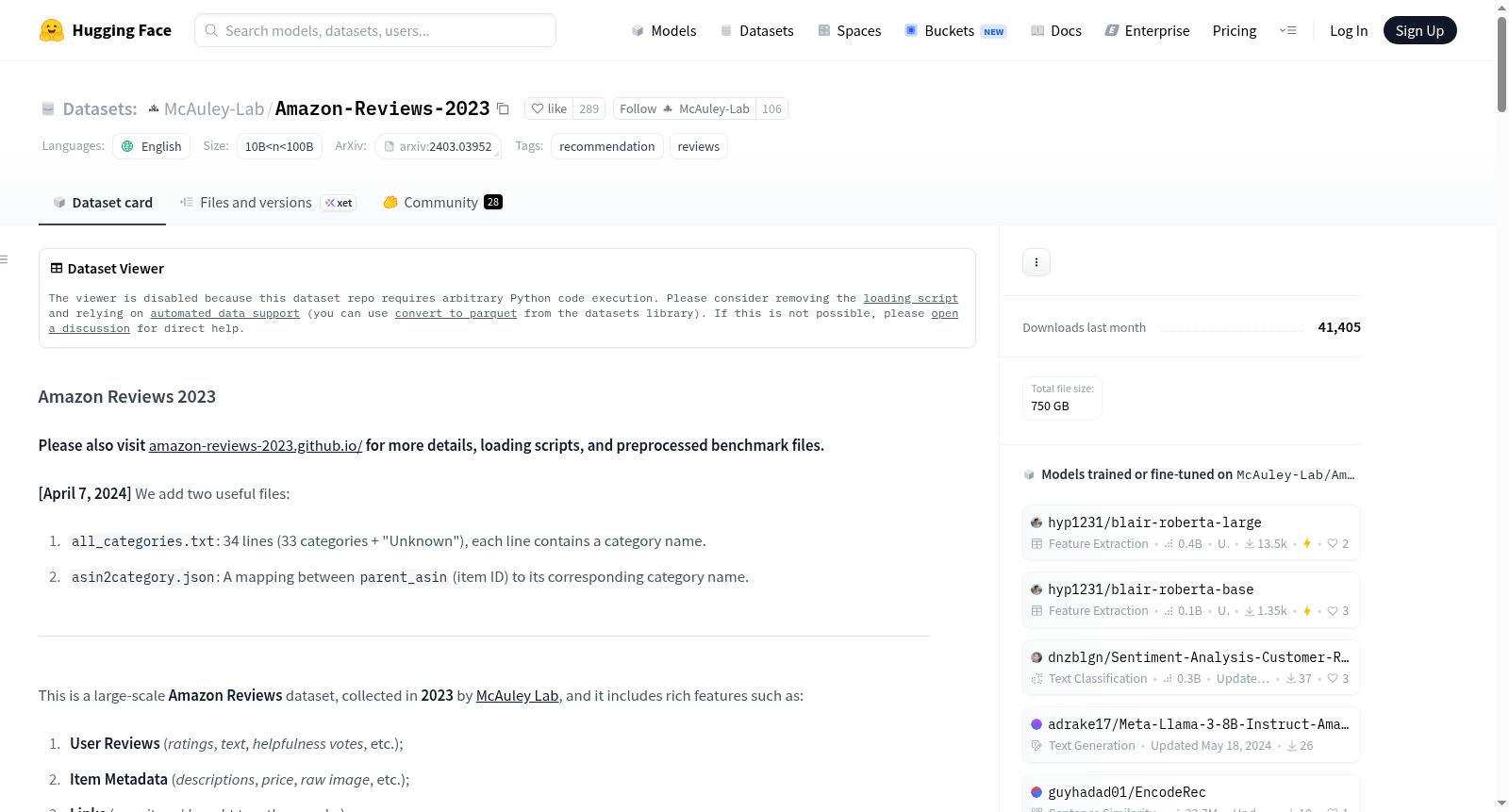The image size is (1509, 812).
Task: Click the Datasets breadcrumb label
Action: (100, 109)
